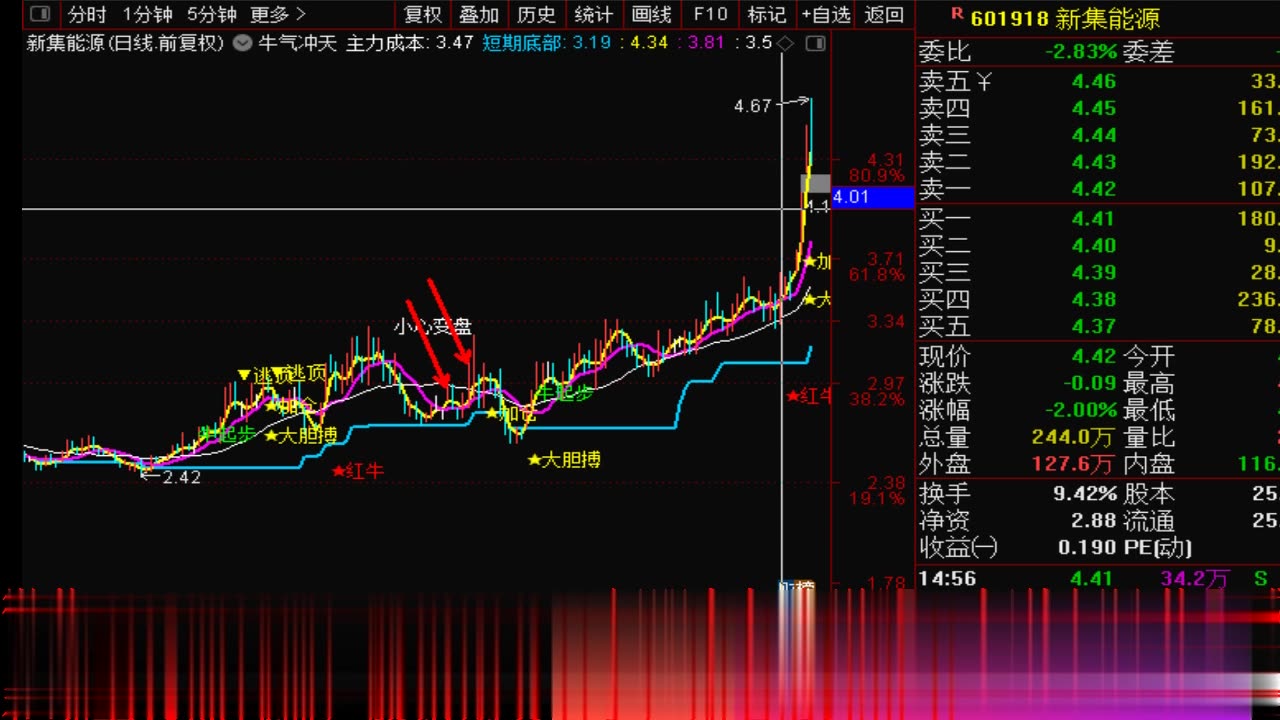Open F10 company fundamentals
Image resolution: width=1280 pixels, height=720 pixels.
710,15
